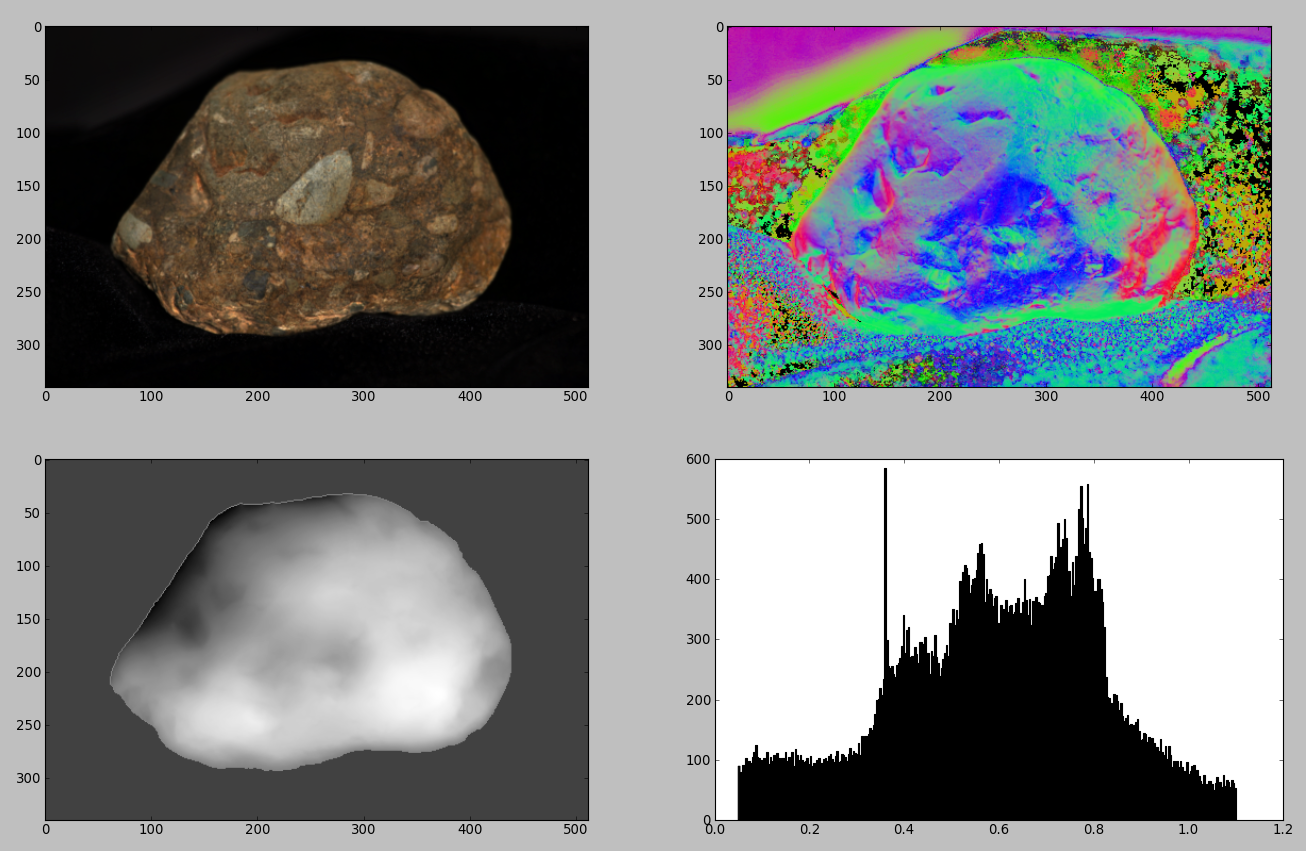The height and width of the screenshot is (851, 1306).
Task: Click the "0.2" label on histogram x-axis
Action: 810,830
